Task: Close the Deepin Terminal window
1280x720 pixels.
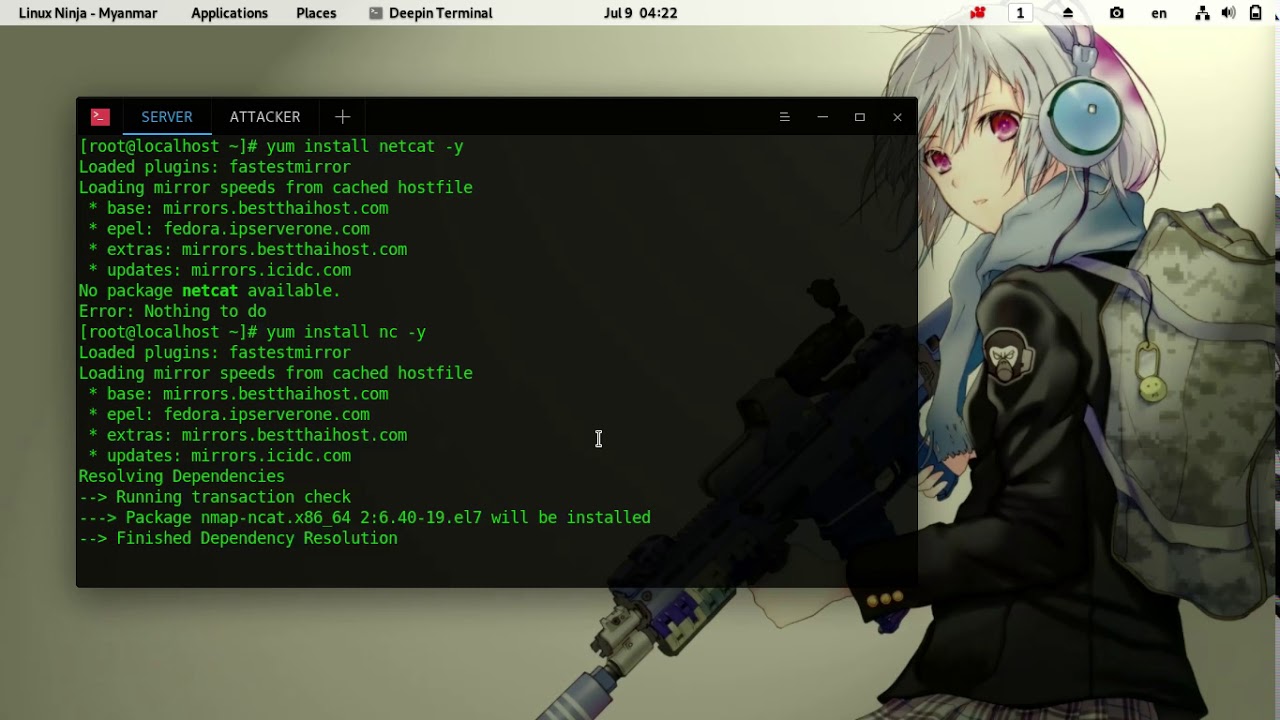Action: coord(897,117)
